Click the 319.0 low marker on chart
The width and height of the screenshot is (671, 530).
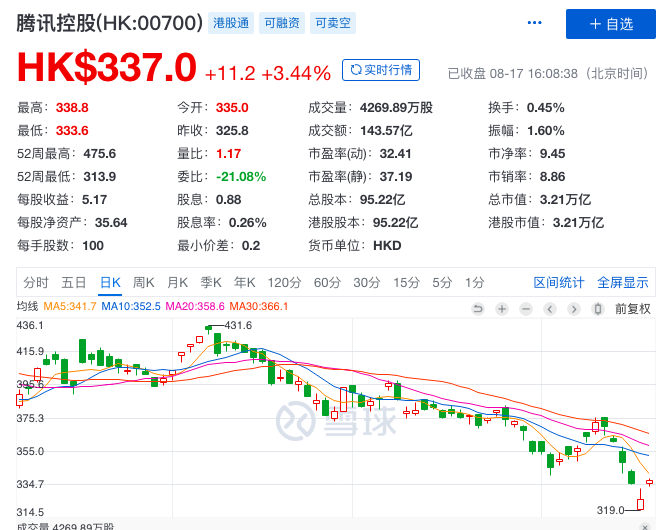(x=611, y=510)
